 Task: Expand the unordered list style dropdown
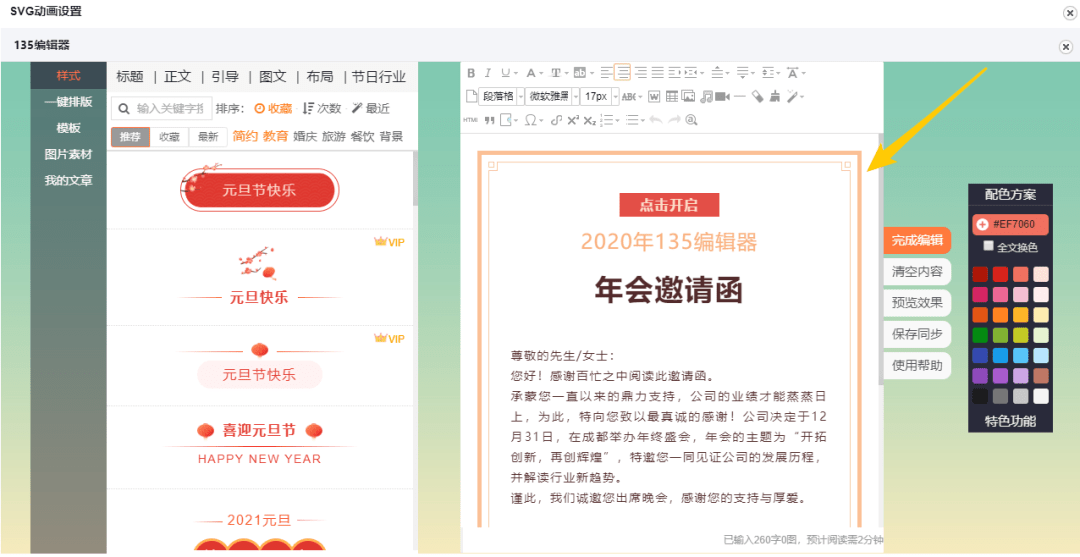[x=643, y=120]
